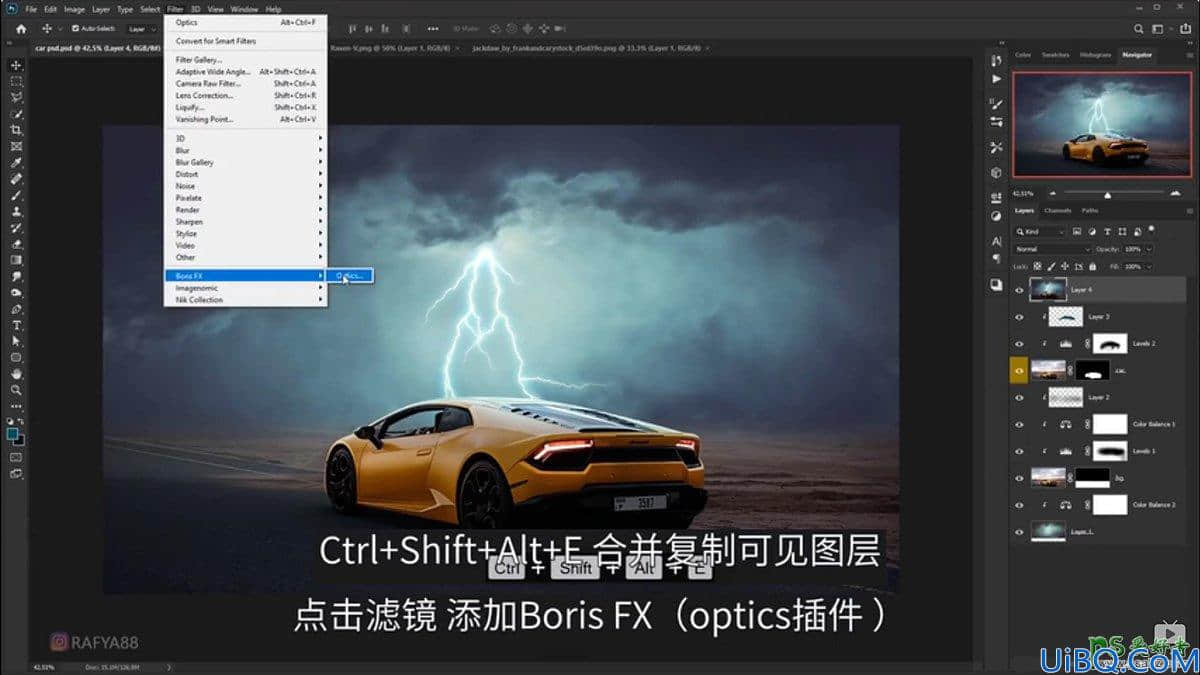Select the Lasso tool

(x=16, y=98)
